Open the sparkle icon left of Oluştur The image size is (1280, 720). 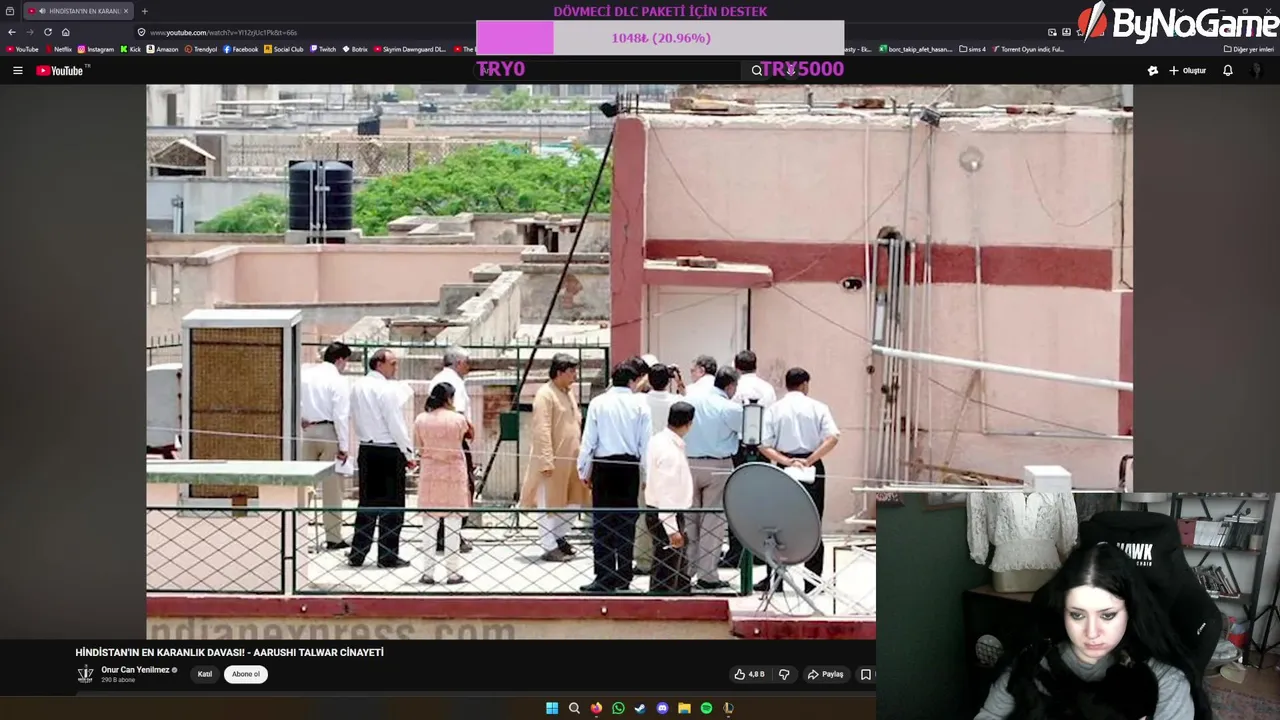coord(1153,71)
